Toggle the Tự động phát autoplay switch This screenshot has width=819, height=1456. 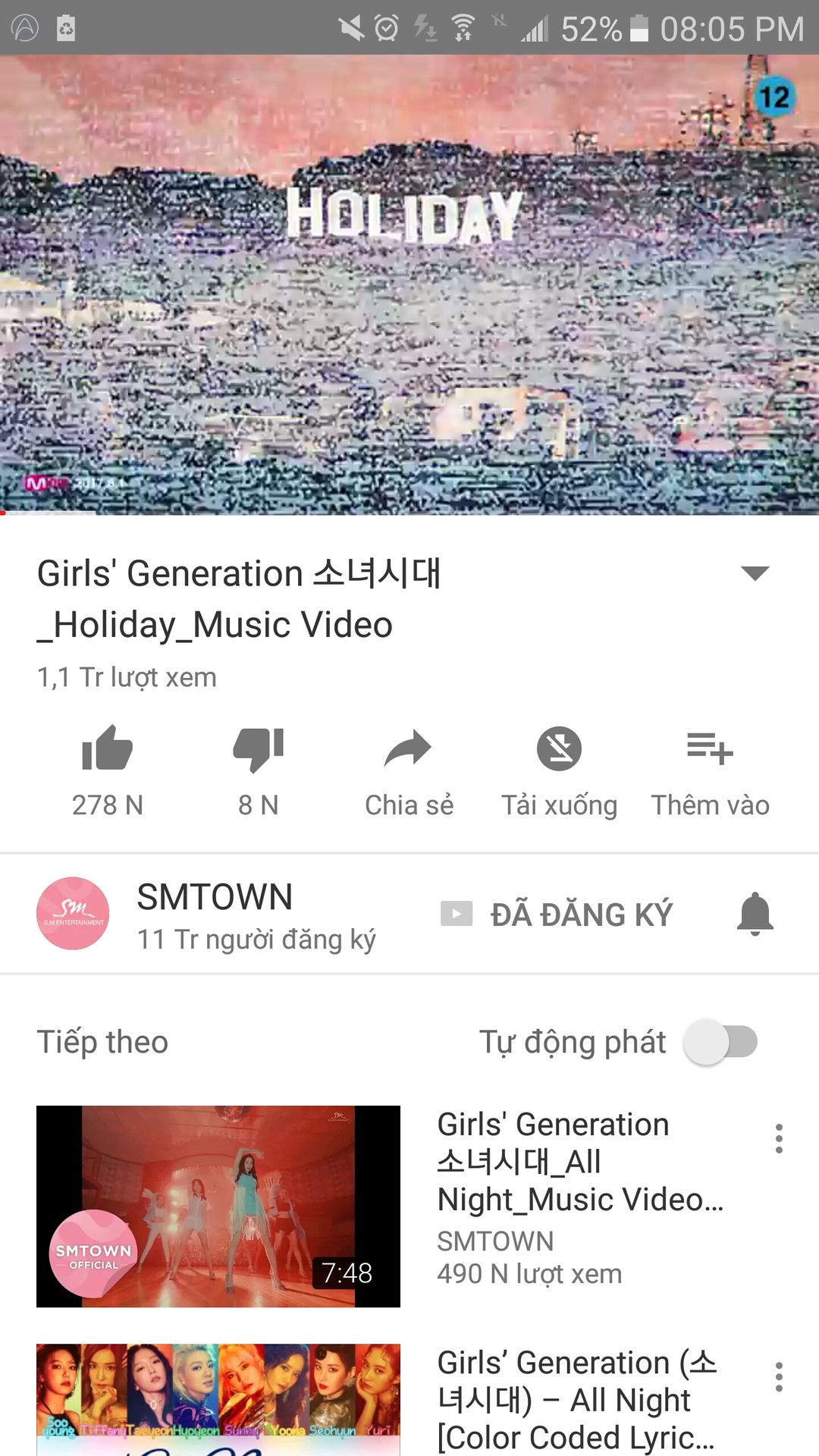tap(721, 1042)
